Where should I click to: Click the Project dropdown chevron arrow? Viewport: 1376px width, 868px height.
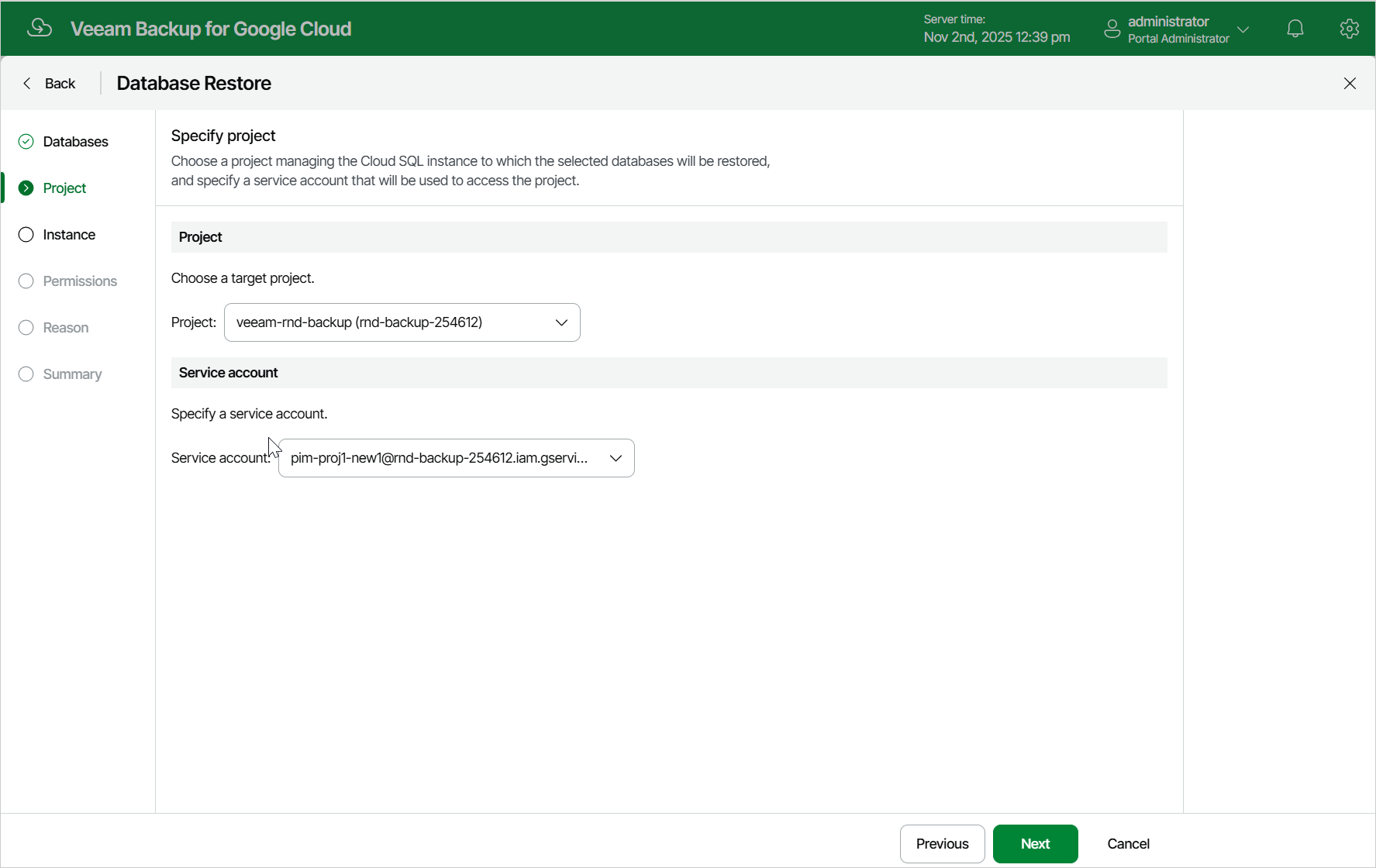[561, 322]
